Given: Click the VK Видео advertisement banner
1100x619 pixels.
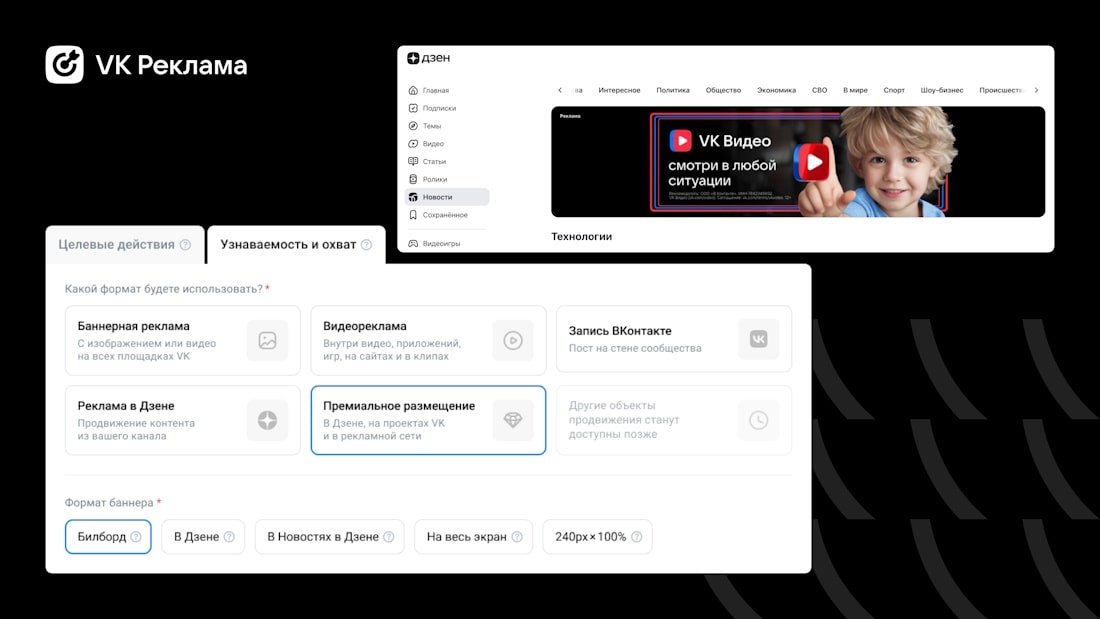Looking at the screenshot, I should (x=797, y=162).
